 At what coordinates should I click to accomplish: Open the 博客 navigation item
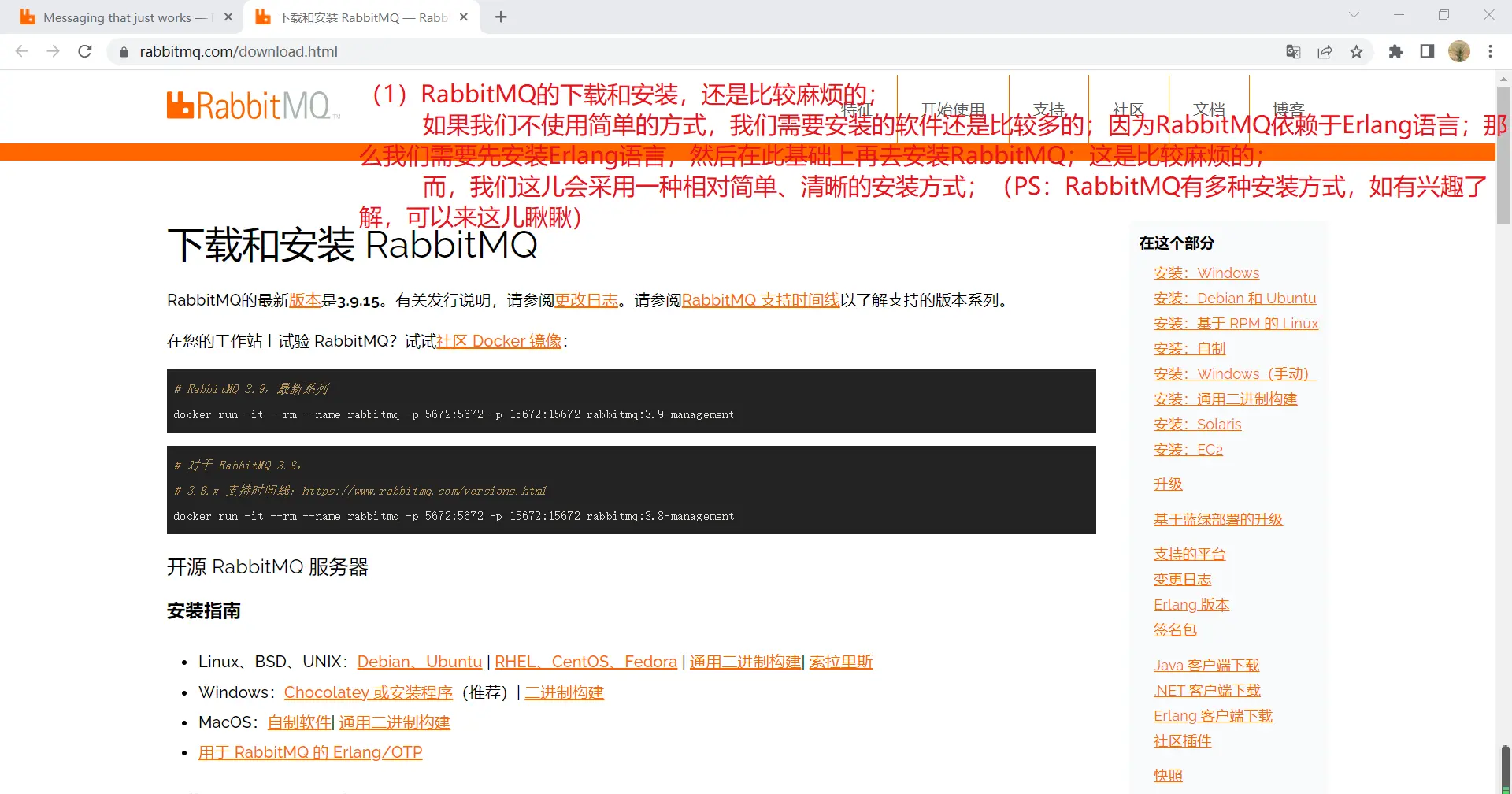click(x=1289, y=109)
